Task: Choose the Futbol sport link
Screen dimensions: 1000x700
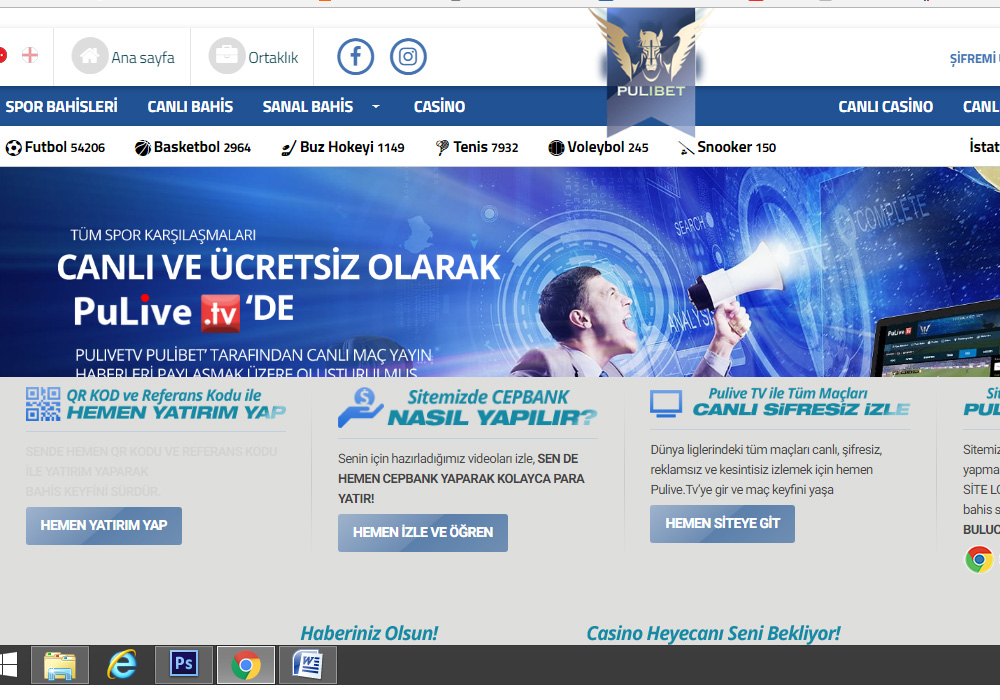Action: point(55,147)
